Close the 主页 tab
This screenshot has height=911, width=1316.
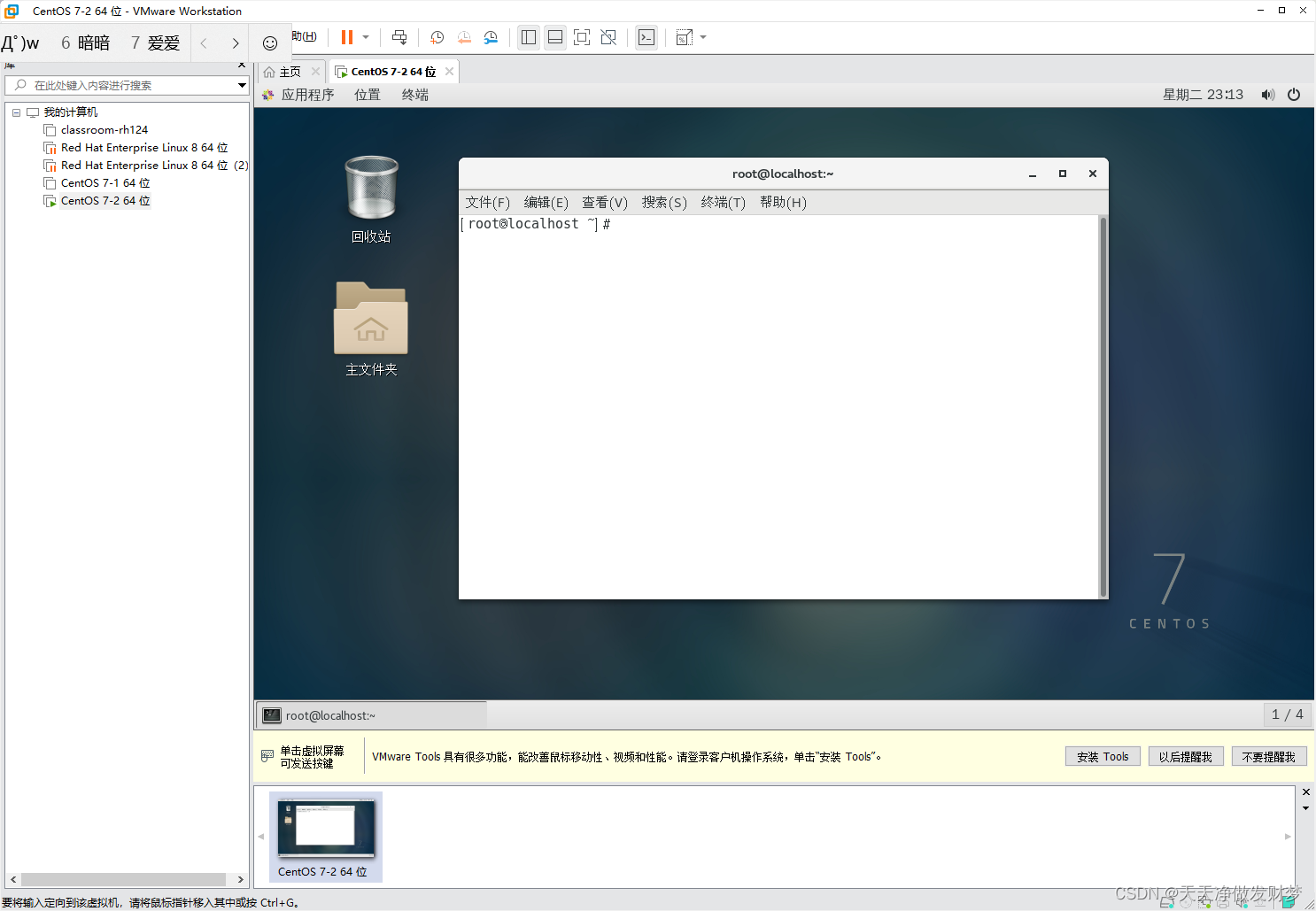(x=315, y=72)
